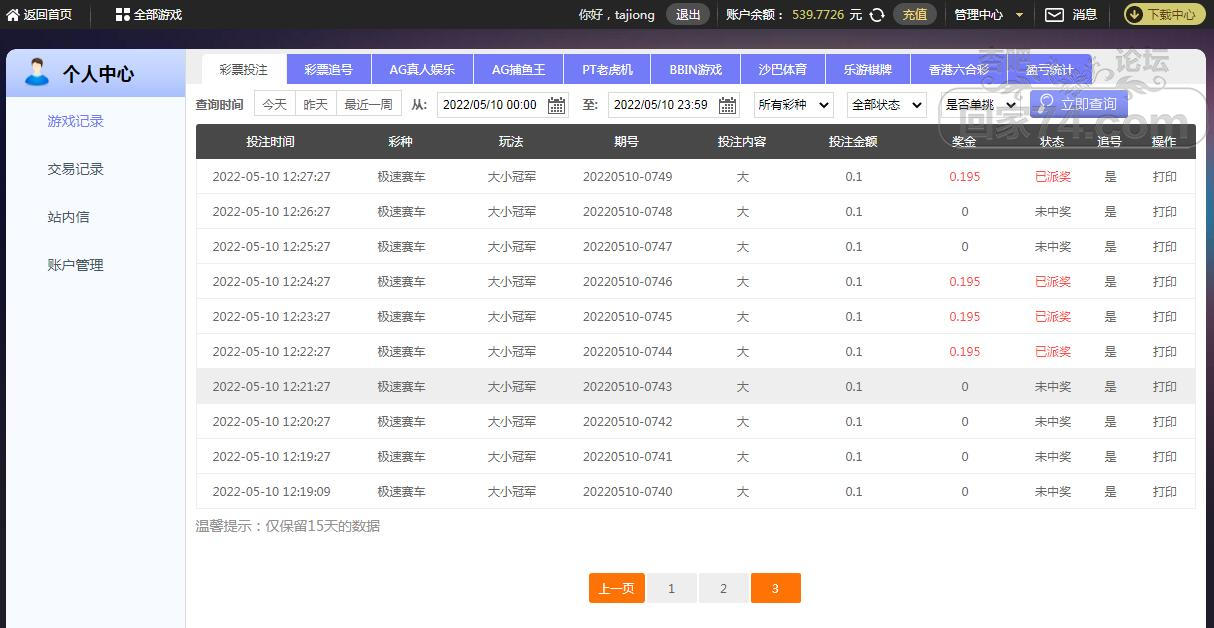Open the 沙巴体育 tab
This screenshot has width=1214, height=628.
tap(783, 69)
